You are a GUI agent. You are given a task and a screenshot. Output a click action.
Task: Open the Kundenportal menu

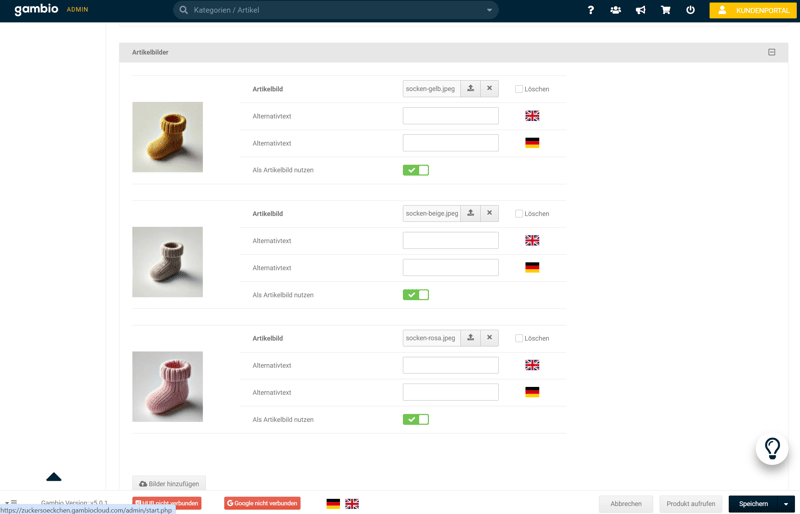tap(753, 10)
